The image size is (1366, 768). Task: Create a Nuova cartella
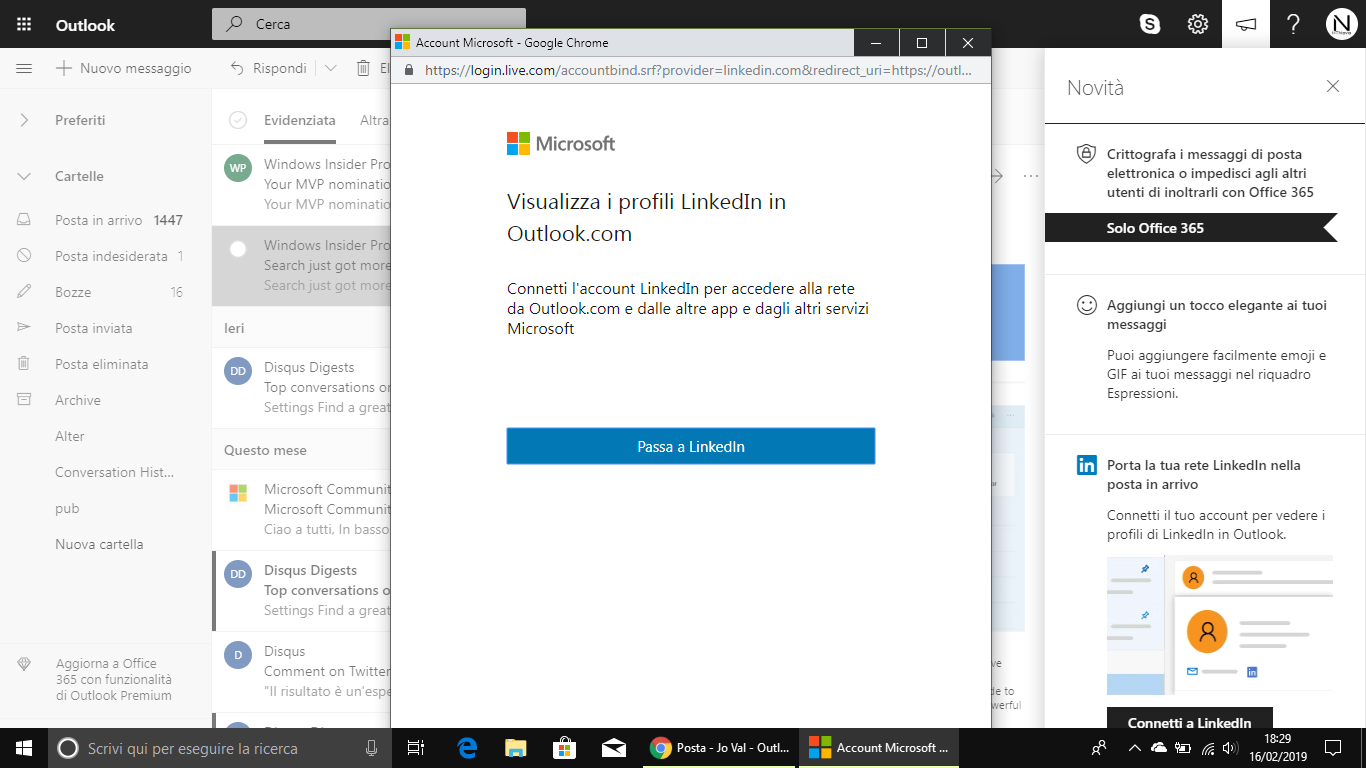pos(99,544)
